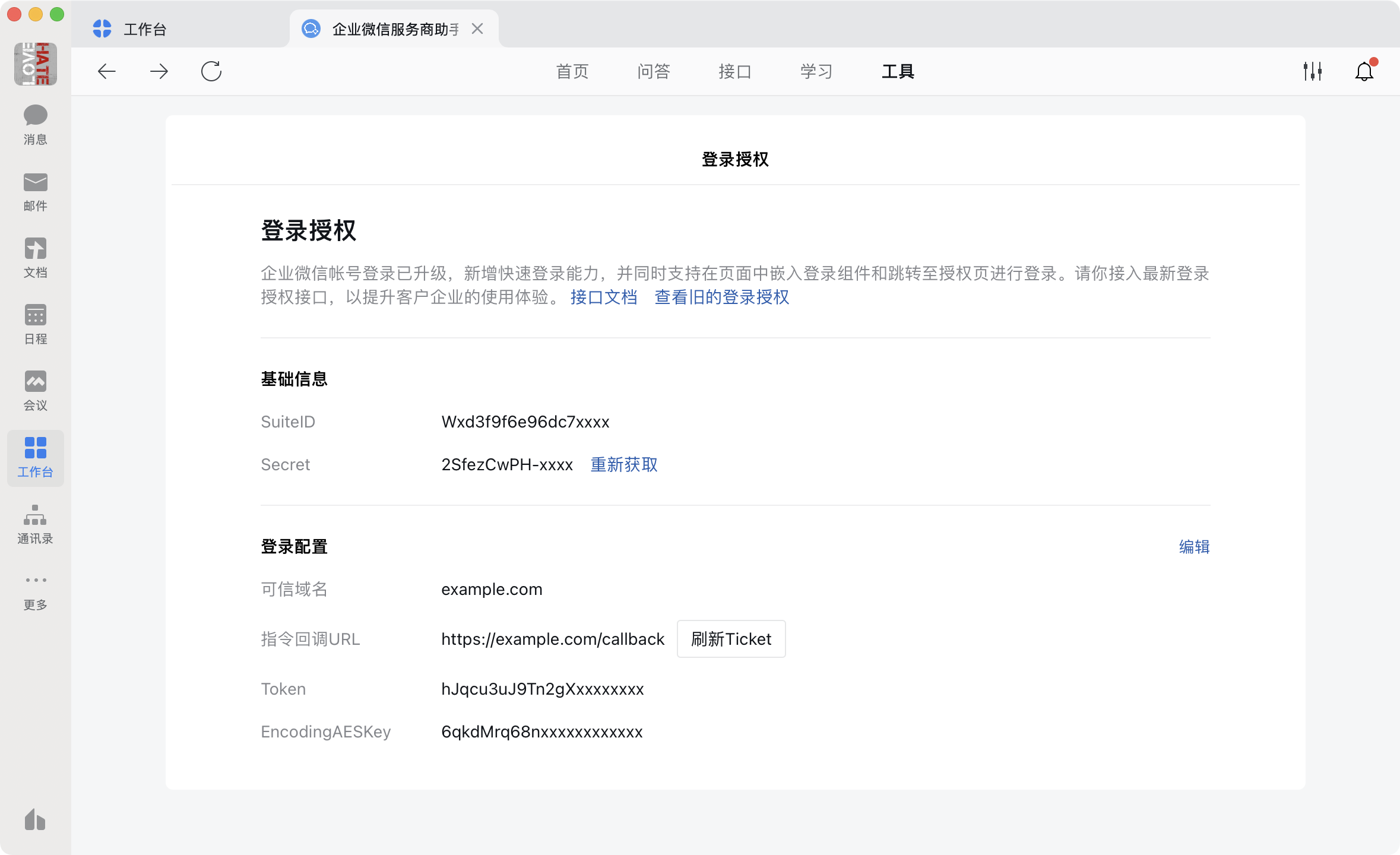Open the 文档 documents icon
The height and width of the screenshot is (855, 1400).
tap(35, 256)
